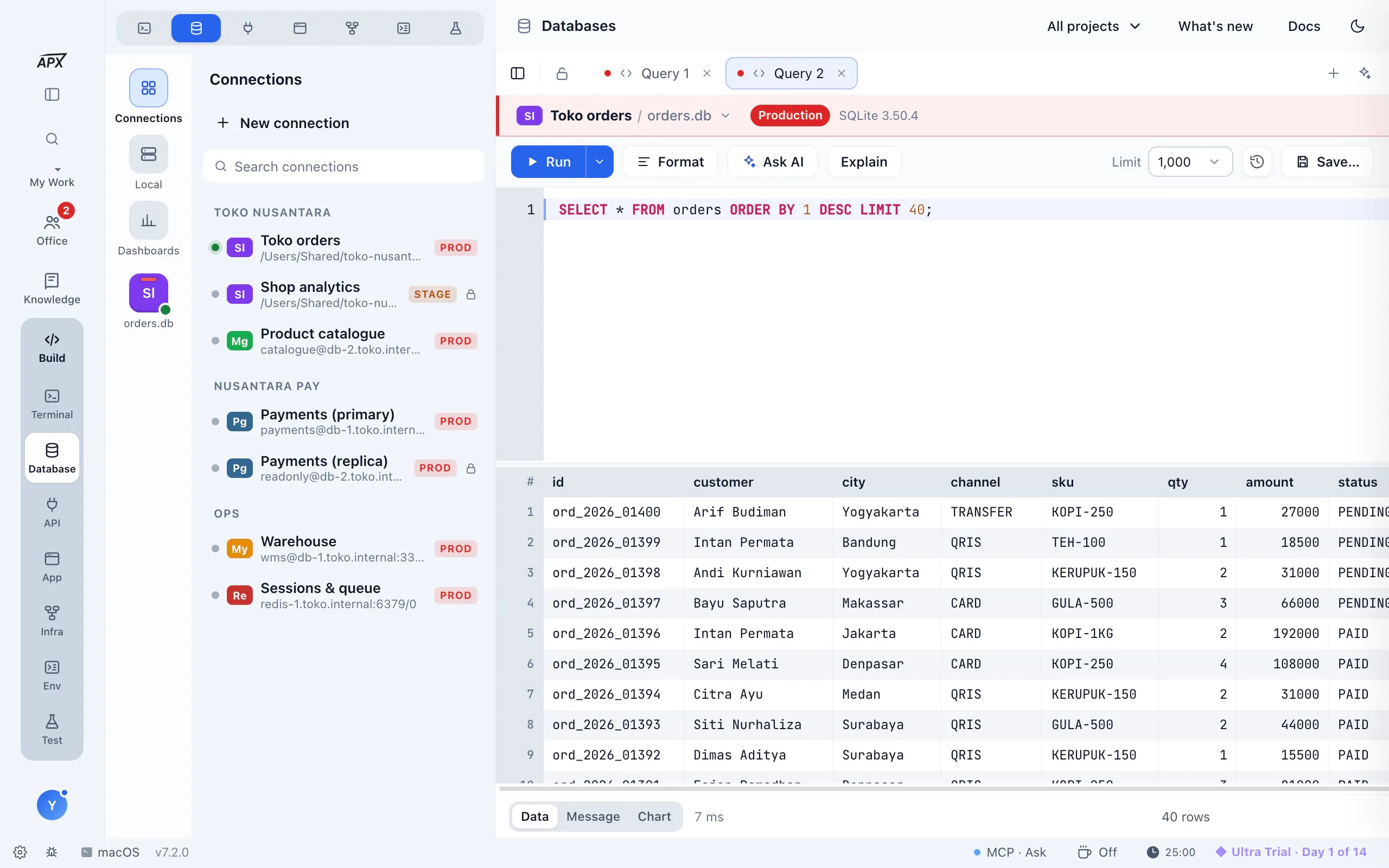Viewport: 1389px width, 868px height.
Task: Select the API plug icon in top toolbar
Action: click(248, 28)
